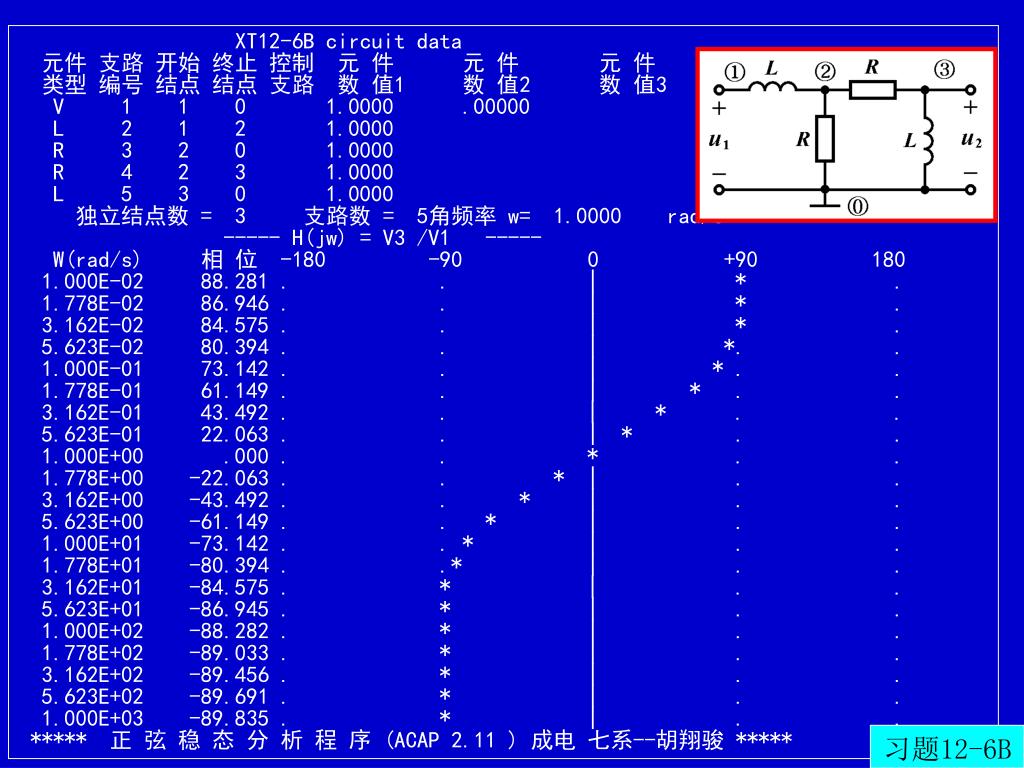Viewport: 1024px width, 768px height.
Task: Select phase value 73.142
Action: coord(234,370)
